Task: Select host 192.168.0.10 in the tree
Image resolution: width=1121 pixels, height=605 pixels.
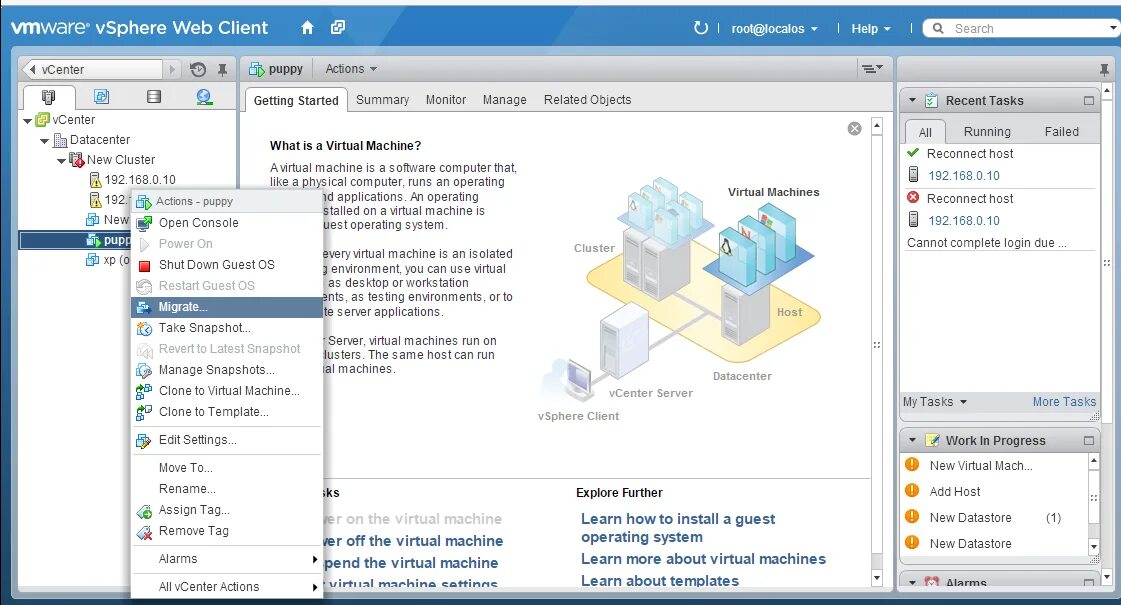Action: [x=140, y=179]
